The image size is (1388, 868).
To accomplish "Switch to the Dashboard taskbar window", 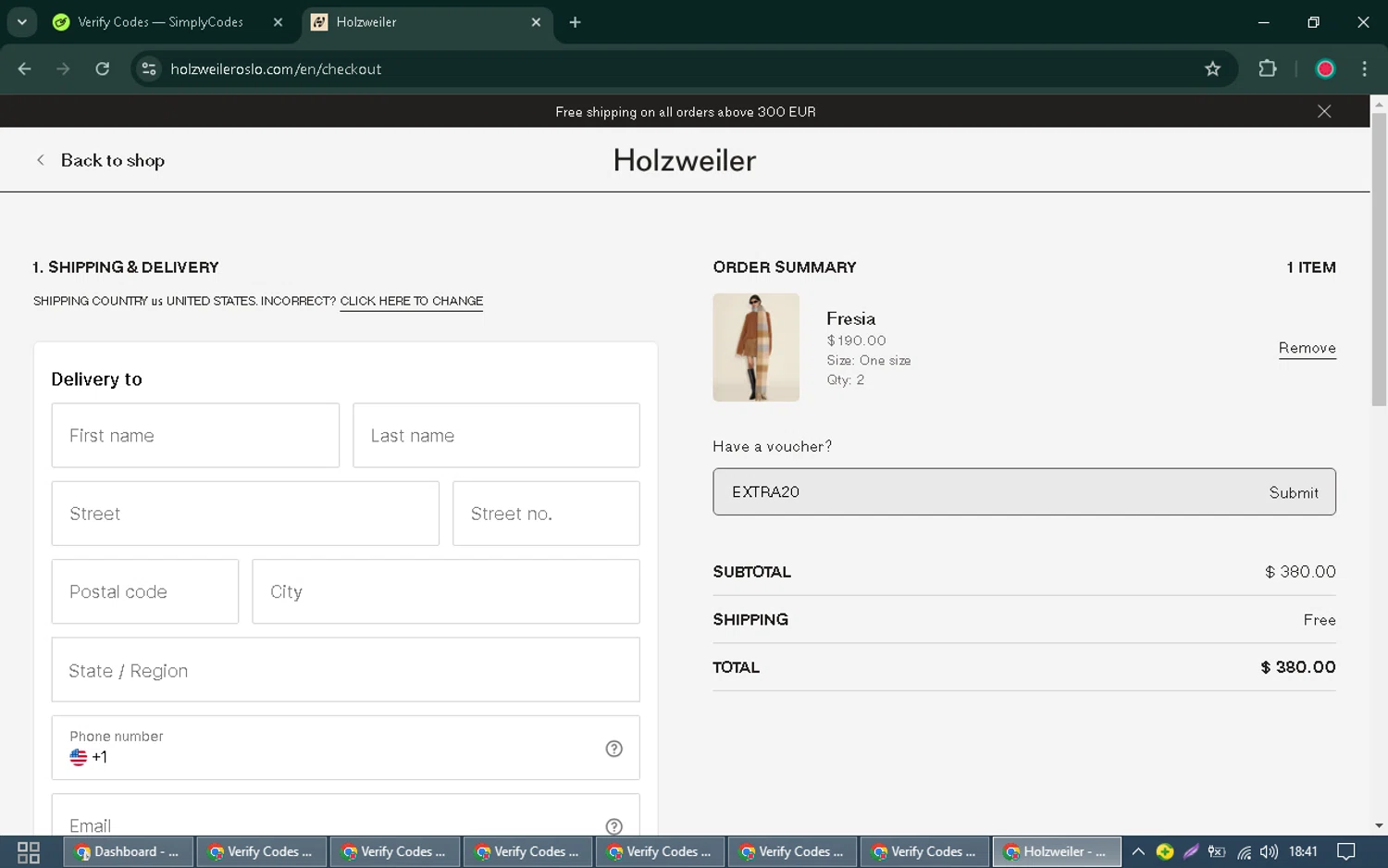I will point(128,852).
